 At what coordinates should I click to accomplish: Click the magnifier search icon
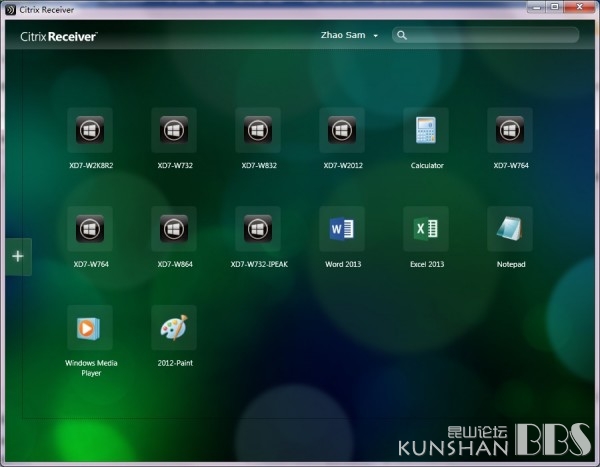coord(401,35)
